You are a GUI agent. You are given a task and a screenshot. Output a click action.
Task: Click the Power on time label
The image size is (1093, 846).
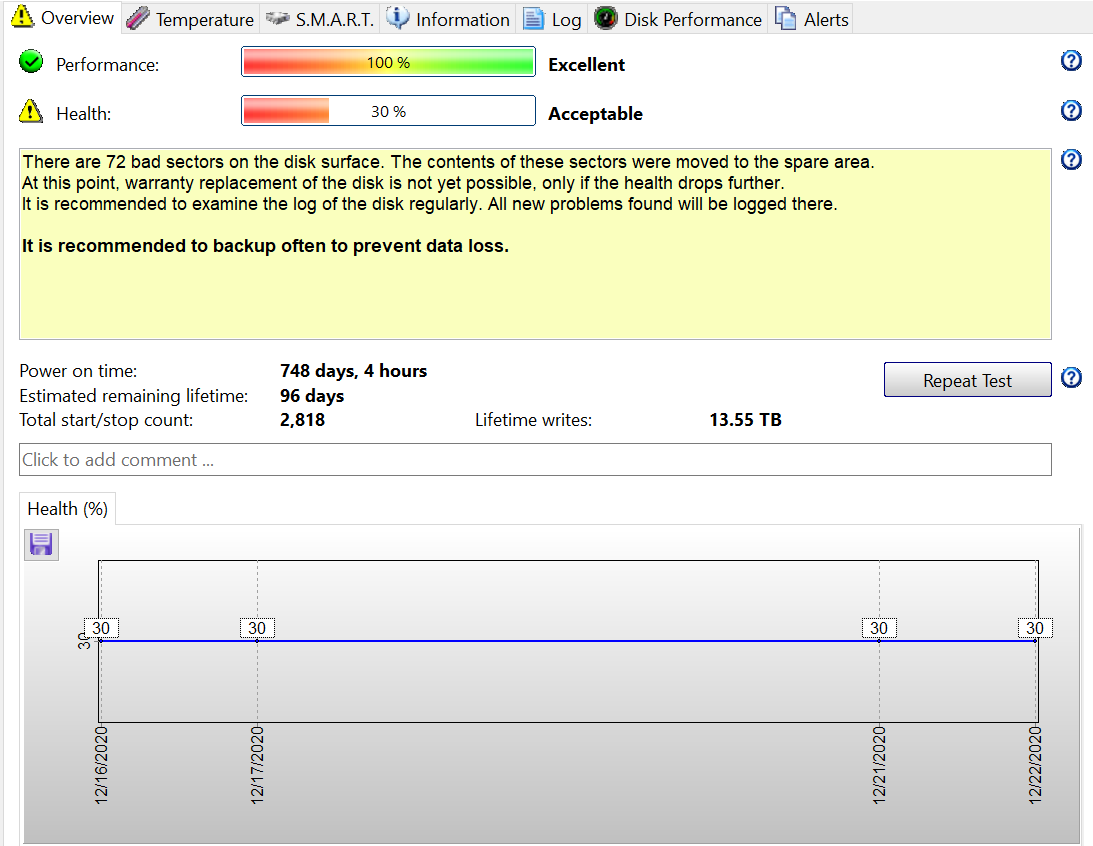click(x=78, y=371)
